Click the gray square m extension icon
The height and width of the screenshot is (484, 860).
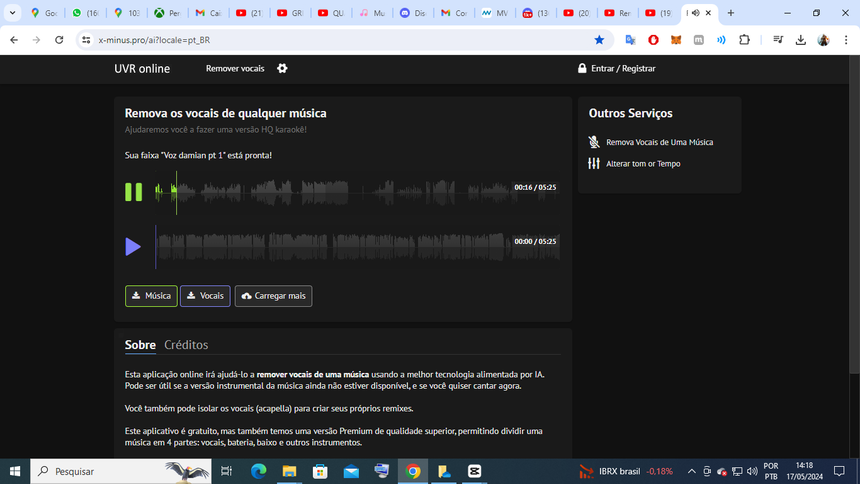(698, 40)
